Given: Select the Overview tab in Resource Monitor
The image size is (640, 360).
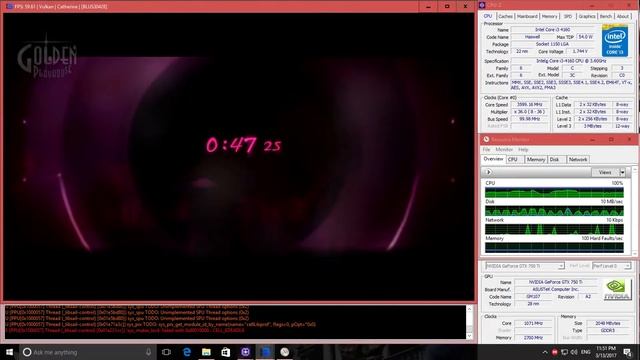Looking at the screenshot, I should click(493, 159).
